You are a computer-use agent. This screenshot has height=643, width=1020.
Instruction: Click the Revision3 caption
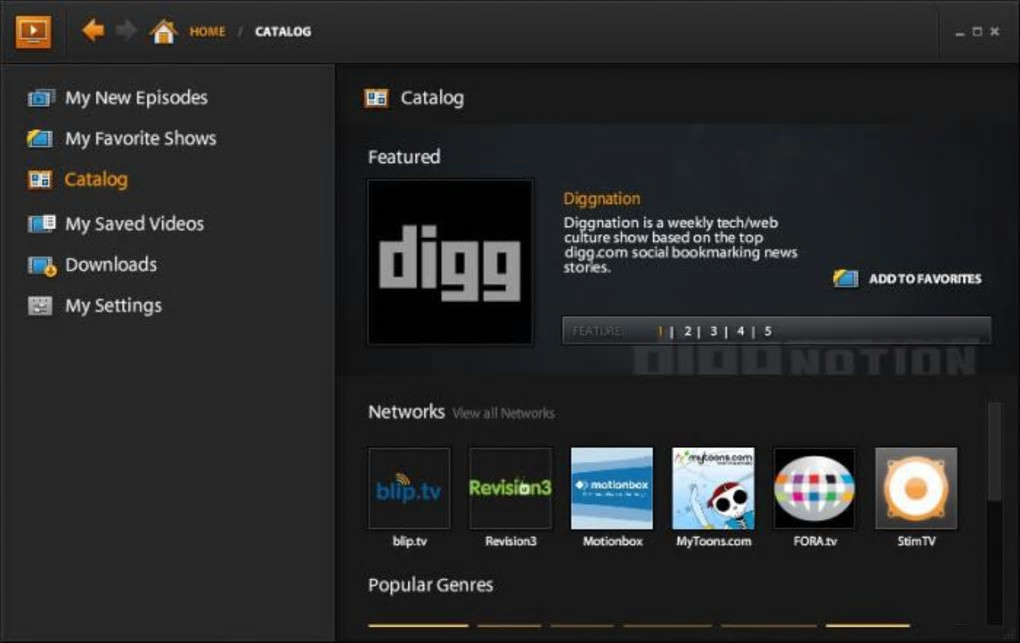(x=511, y=541)
